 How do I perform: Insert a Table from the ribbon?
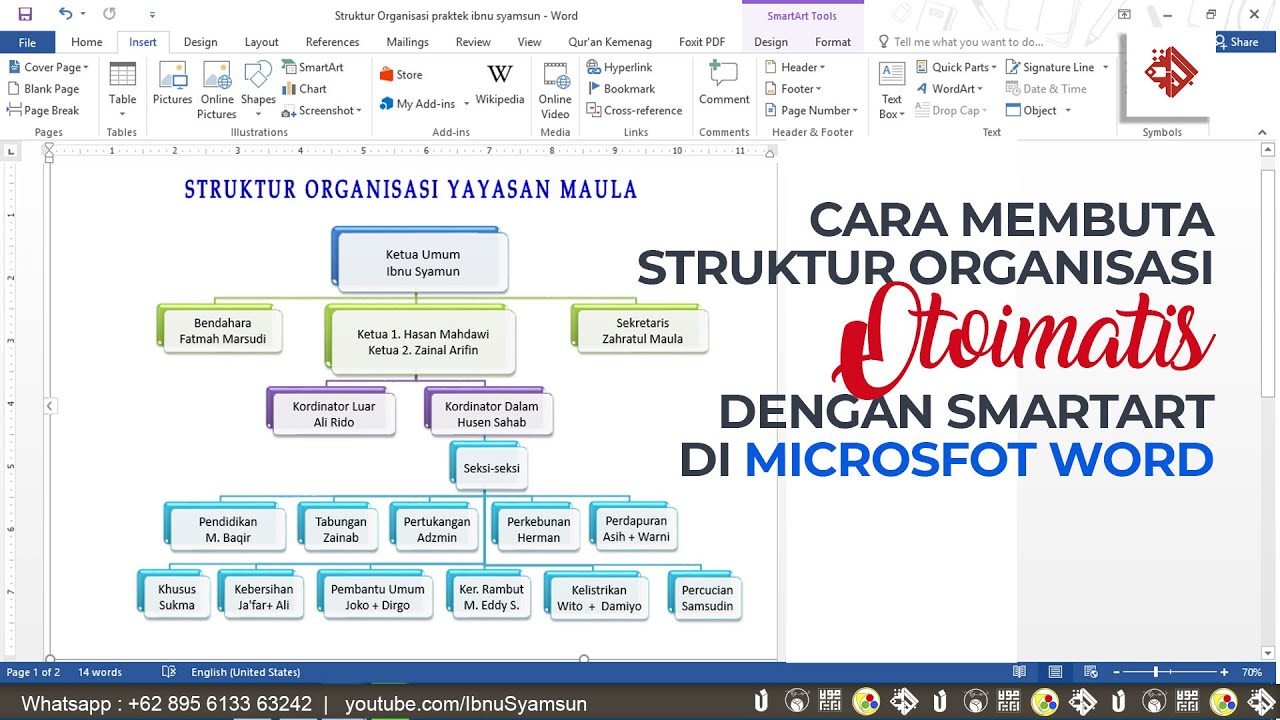pos(122,91)
